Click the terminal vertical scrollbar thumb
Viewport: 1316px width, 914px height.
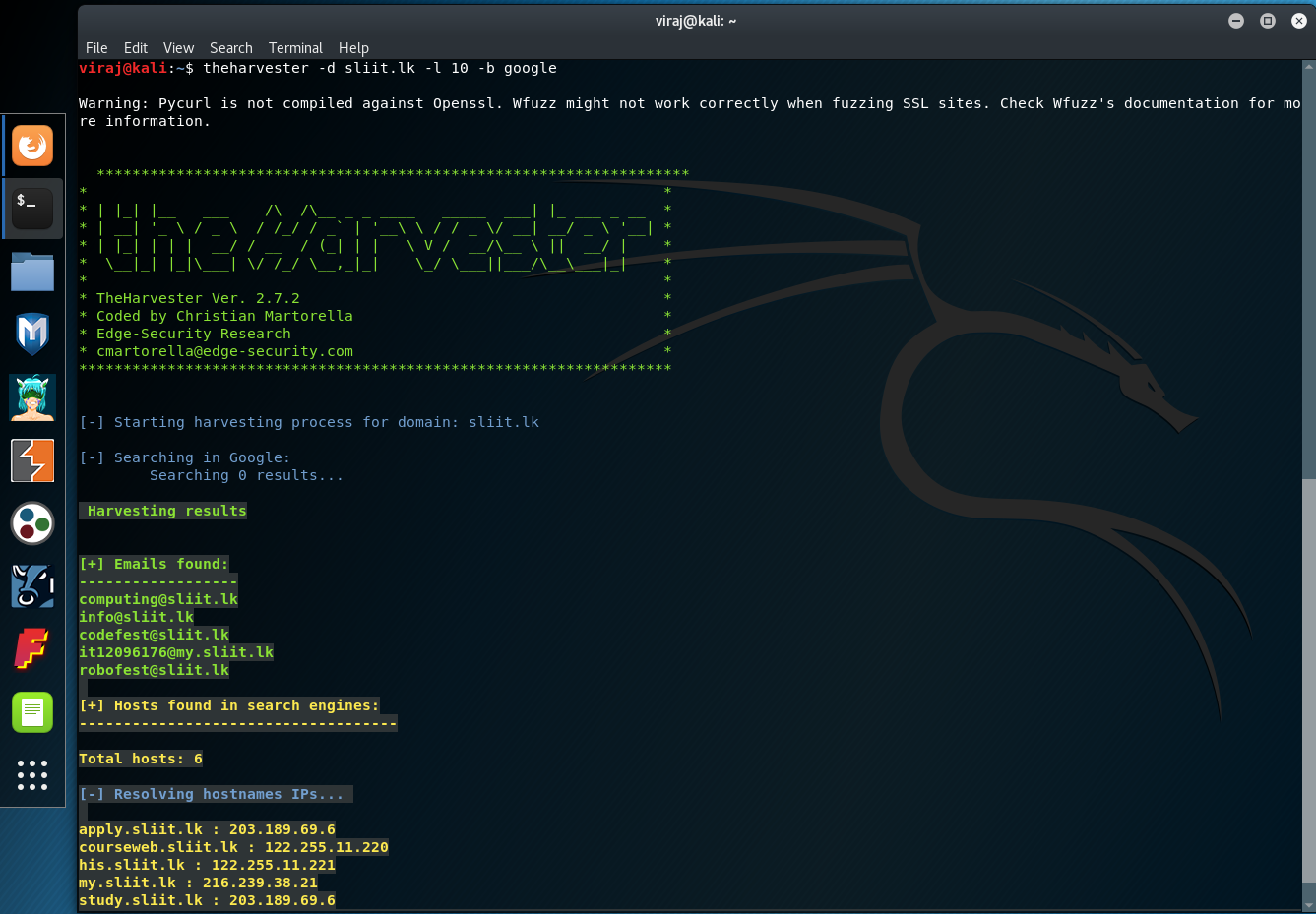tap(1309, 681)
